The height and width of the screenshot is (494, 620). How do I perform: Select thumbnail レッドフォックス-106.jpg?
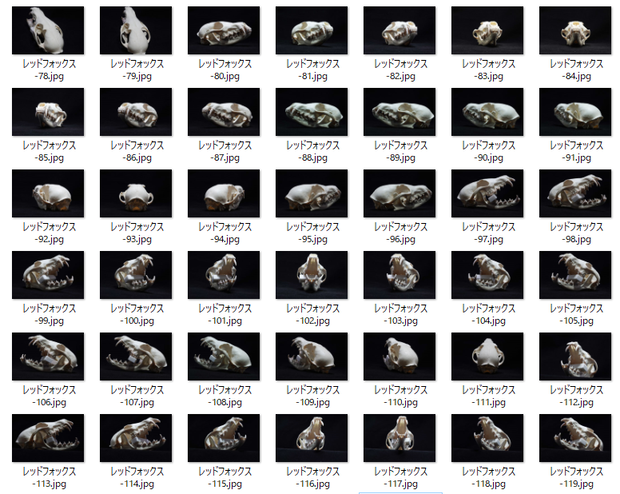(x=48, y=356)
